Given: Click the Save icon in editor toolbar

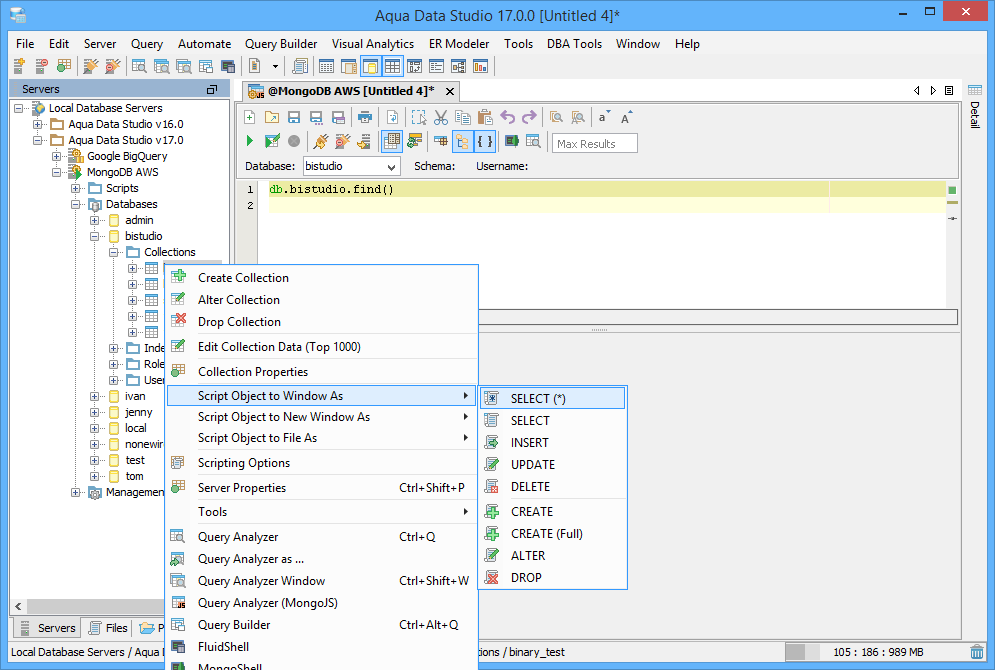Looking at the screenshot, I should click(294, 117).
